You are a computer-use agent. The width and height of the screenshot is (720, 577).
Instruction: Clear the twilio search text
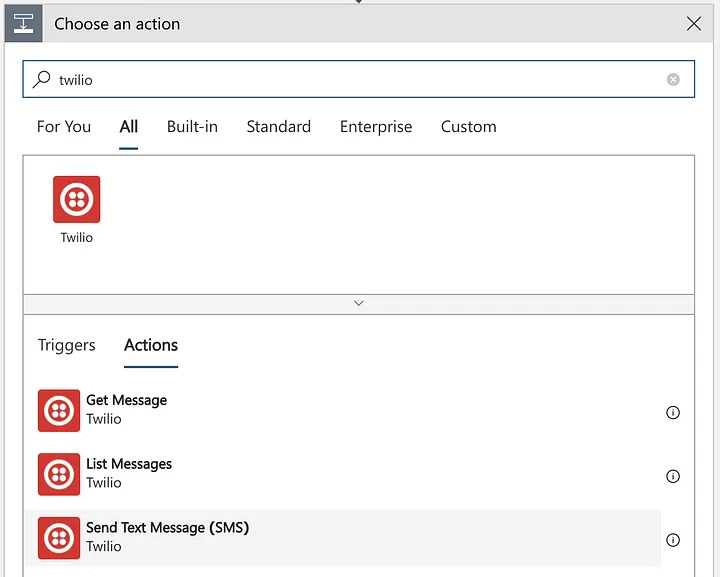coord(673,80)
